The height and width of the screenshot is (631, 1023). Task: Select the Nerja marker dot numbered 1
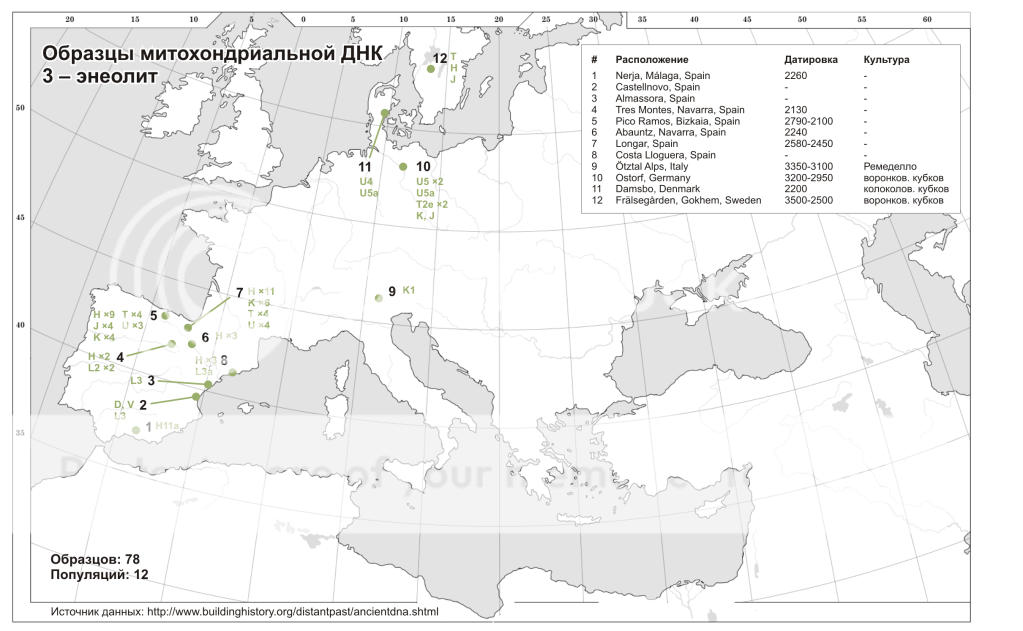pos(136,430)
